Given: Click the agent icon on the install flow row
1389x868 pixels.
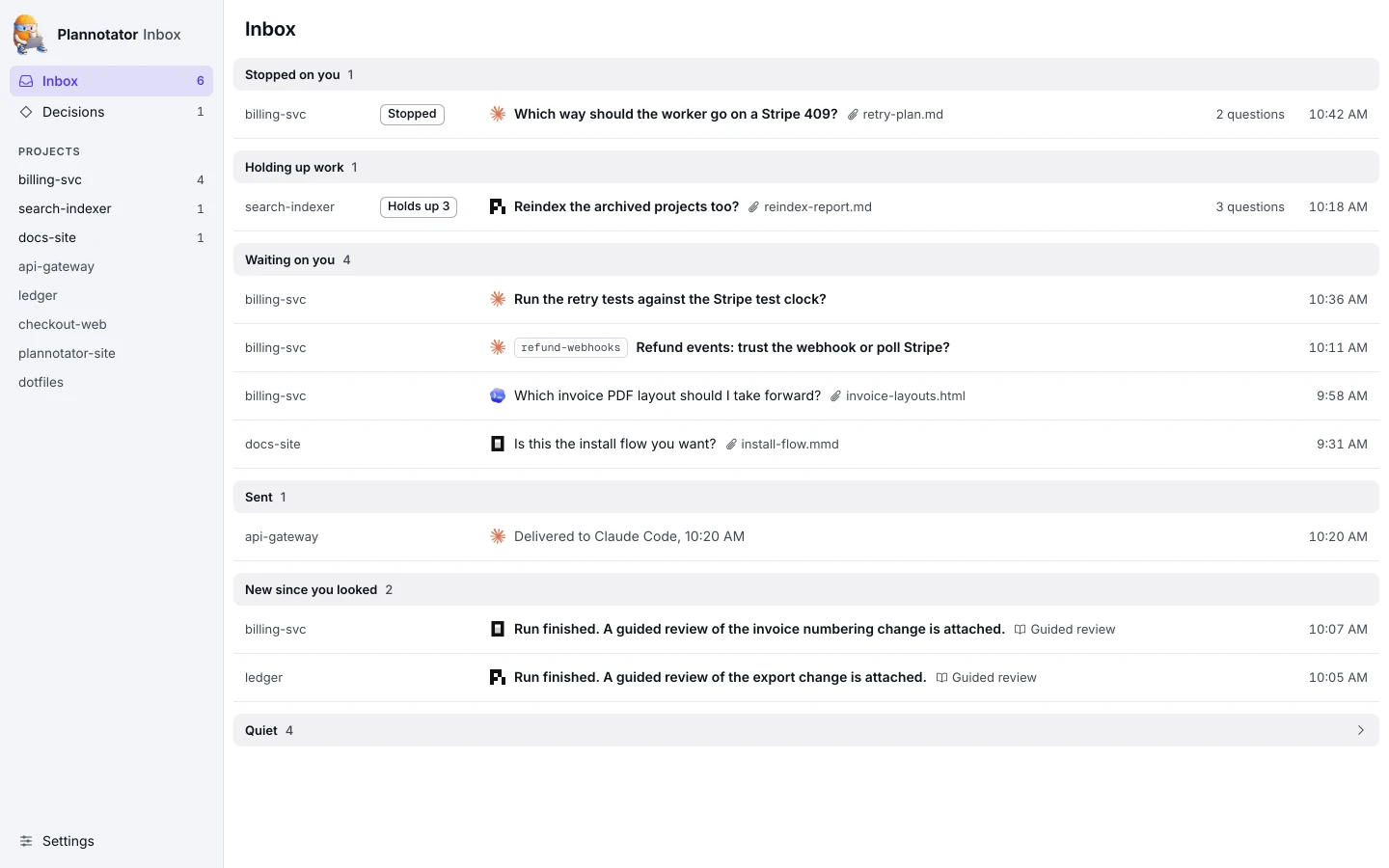Looking at the screenshot, I should click(498, 444).
